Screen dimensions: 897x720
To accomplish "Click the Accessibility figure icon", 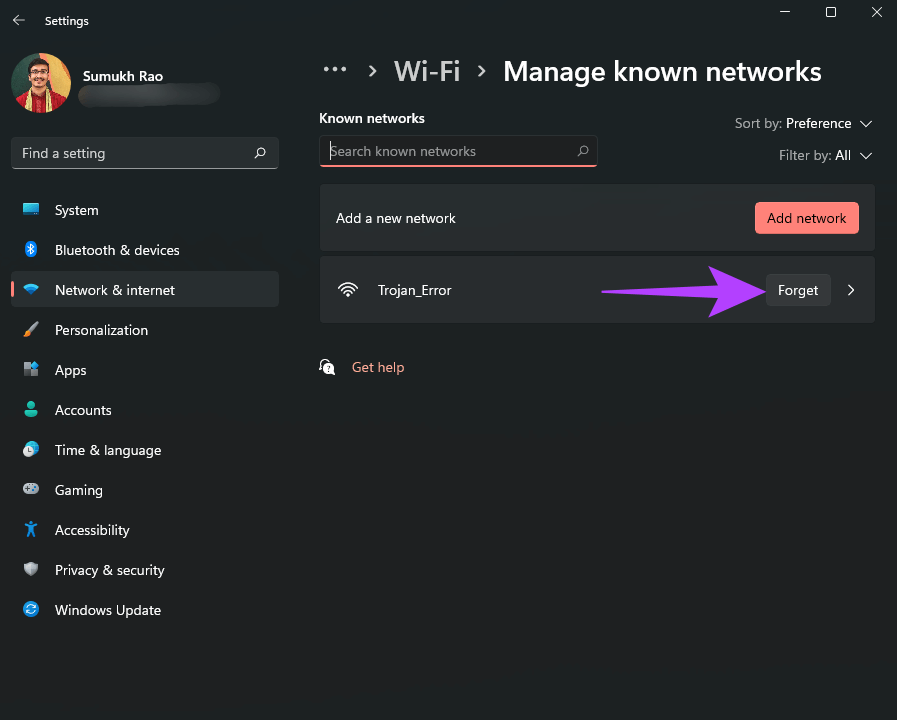I will [x=31, y=529].
